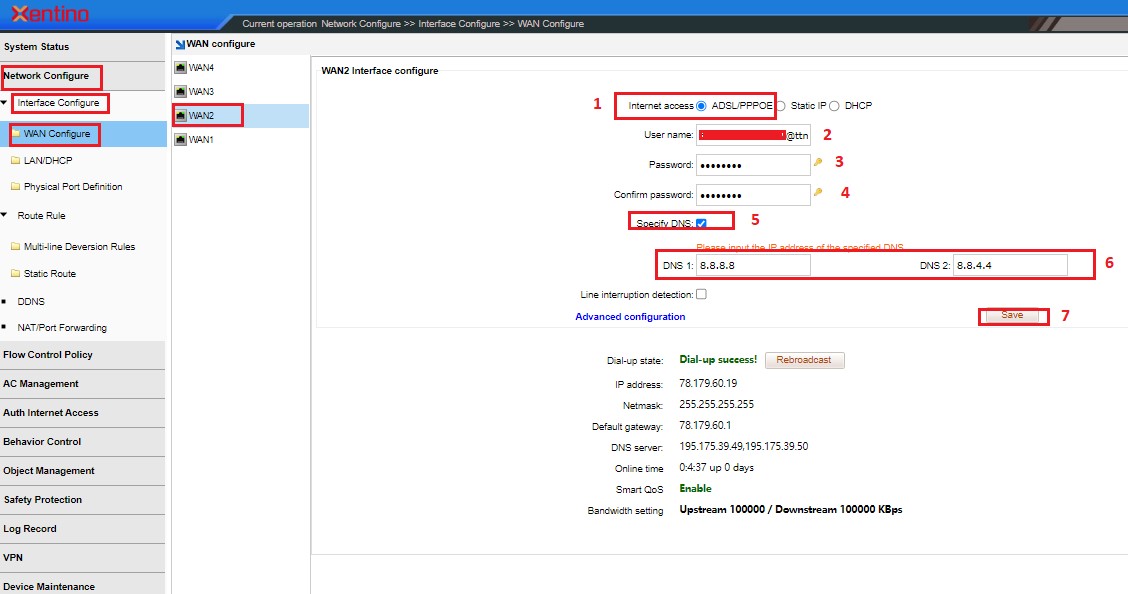Collapse the Interface Configure tree node
The image size is (1128, 594).
tap(5, 103)
